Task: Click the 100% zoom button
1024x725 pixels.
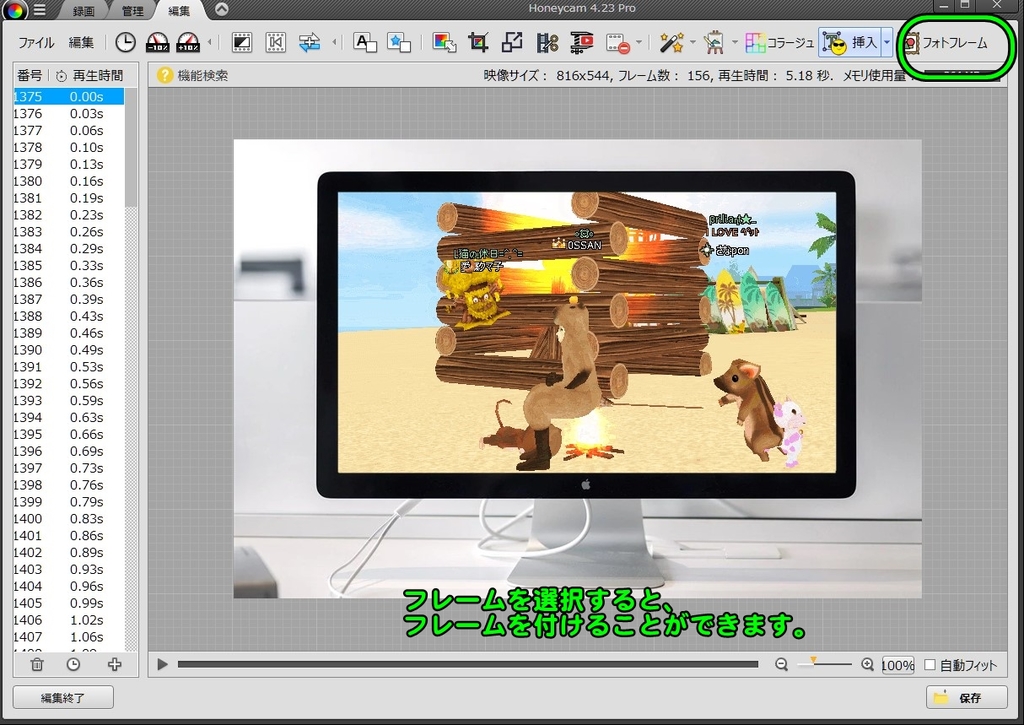Action: click(x=898, y=666)
